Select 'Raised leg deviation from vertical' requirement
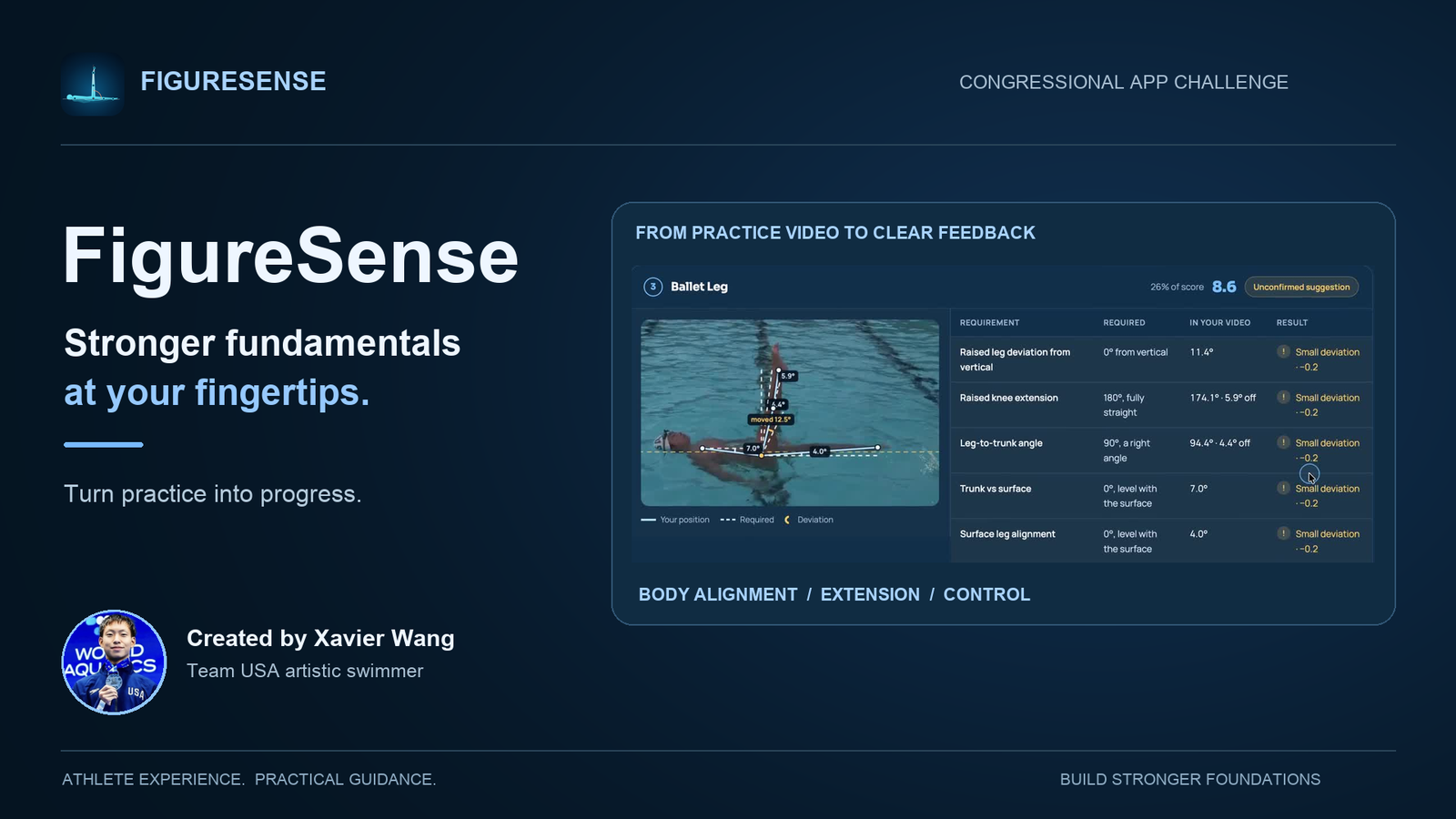Screen dimensions: 1456x819 pyautogui.click(x=1015, y=359)
